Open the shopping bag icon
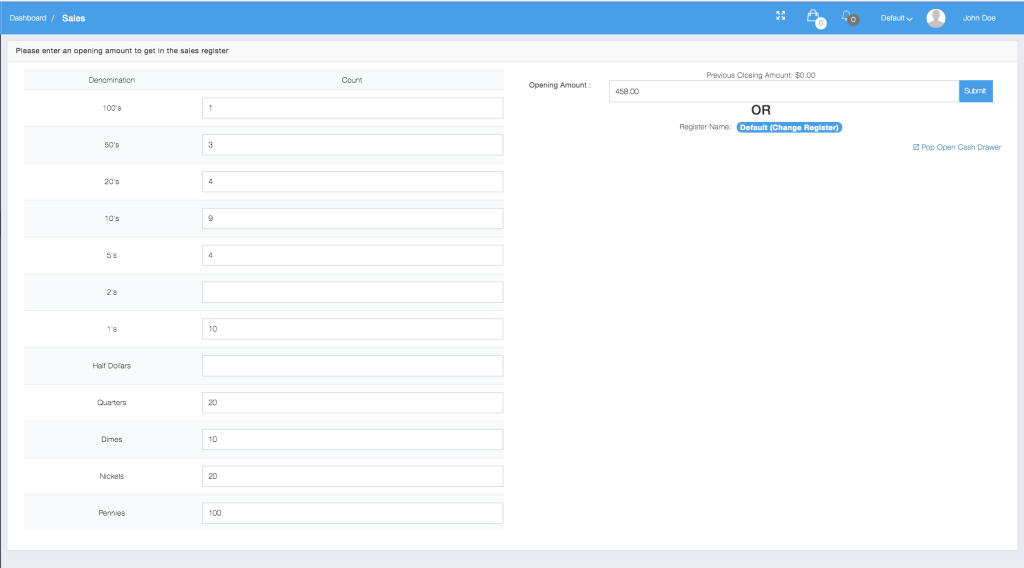 pos(813,17)
